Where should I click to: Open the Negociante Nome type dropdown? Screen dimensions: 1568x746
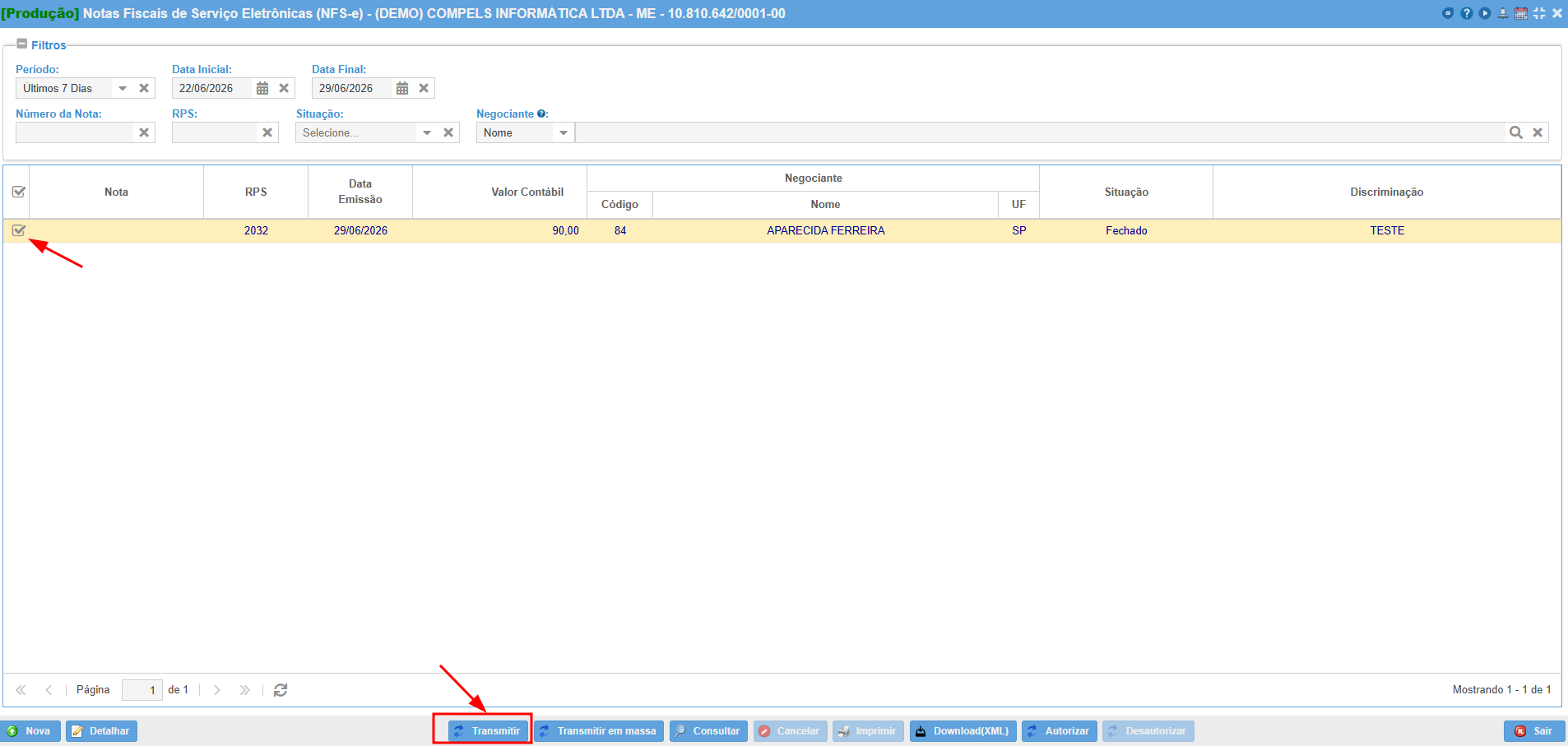(x=564, y=132)
